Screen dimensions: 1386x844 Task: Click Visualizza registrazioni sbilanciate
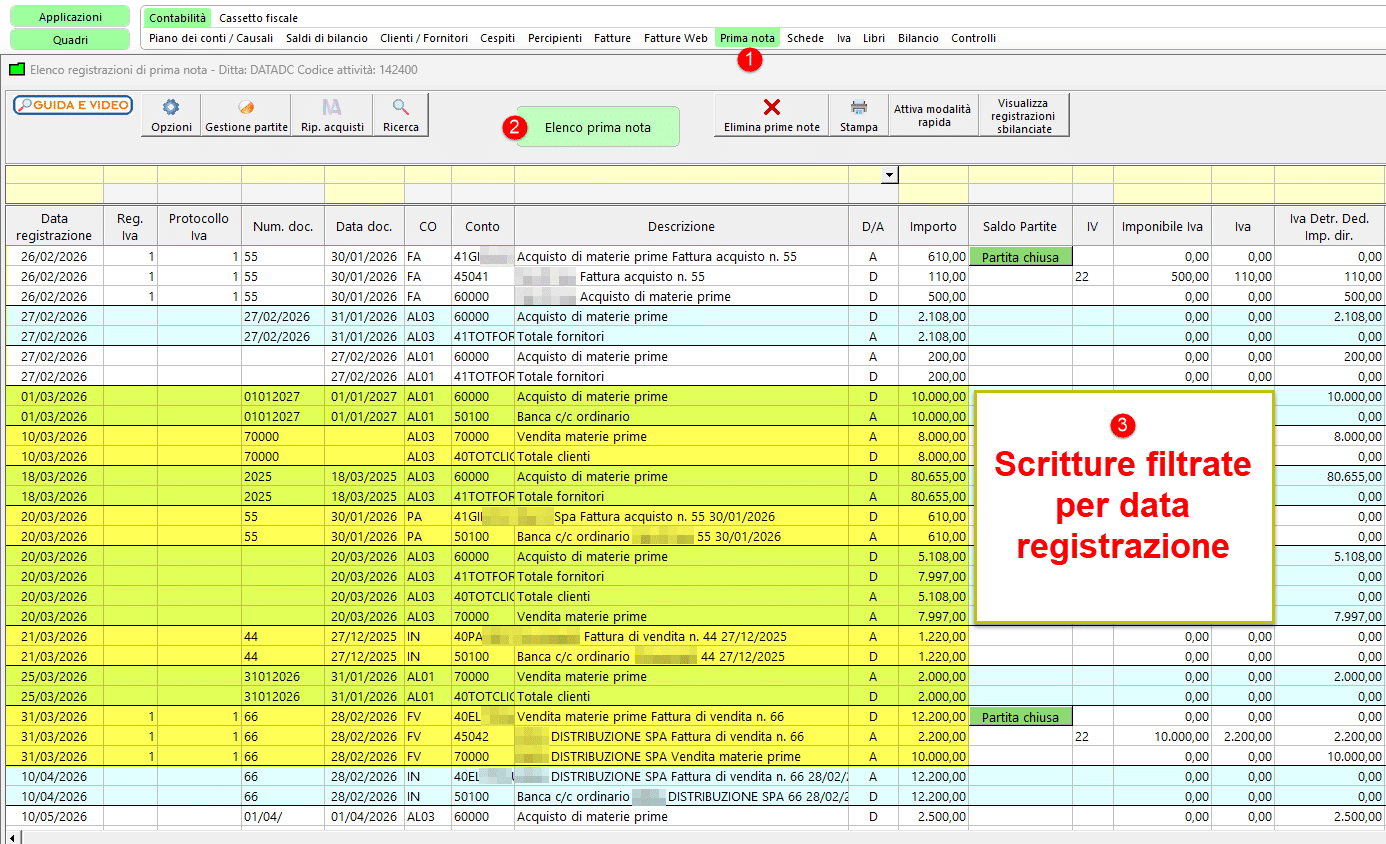tap(1024, 115)
